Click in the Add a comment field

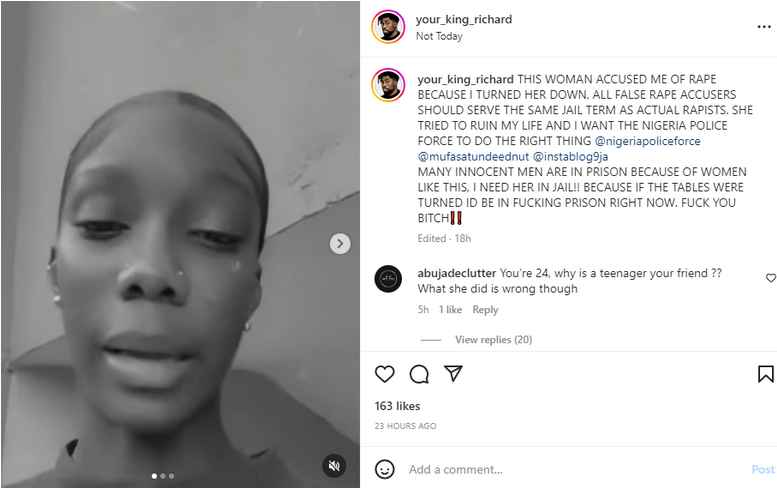575,469
